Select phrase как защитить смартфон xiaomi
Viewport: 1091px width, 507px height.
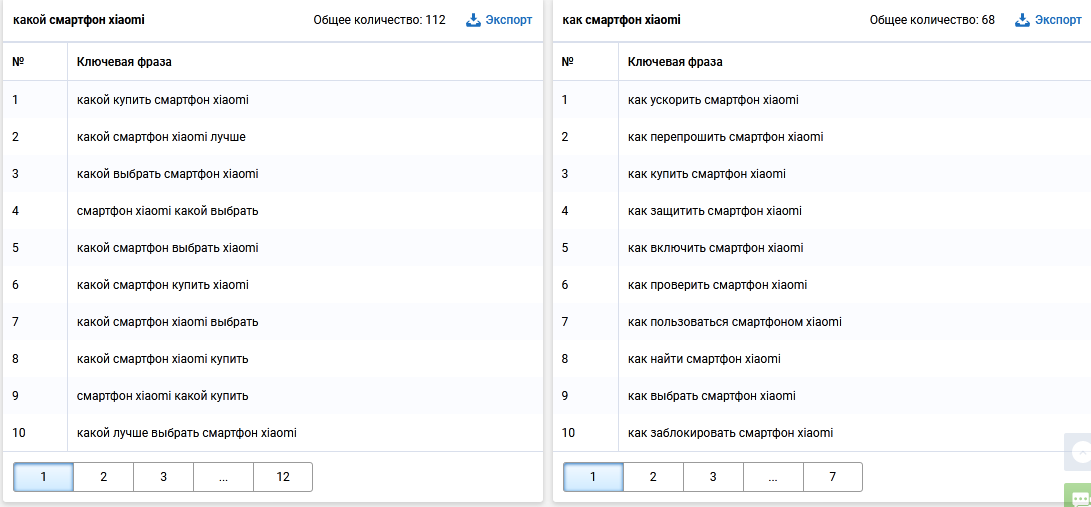(x=715, y=211)
